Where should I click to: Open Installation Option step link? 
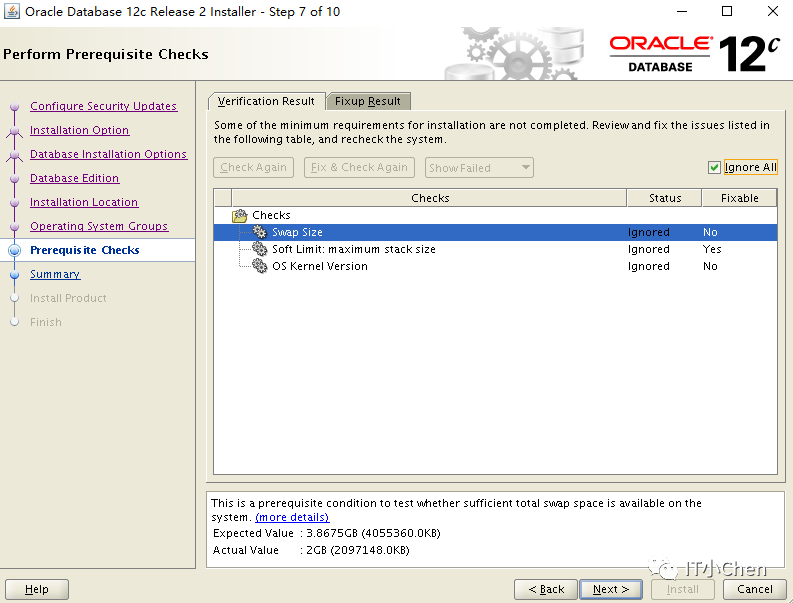(x=79, y=131)
